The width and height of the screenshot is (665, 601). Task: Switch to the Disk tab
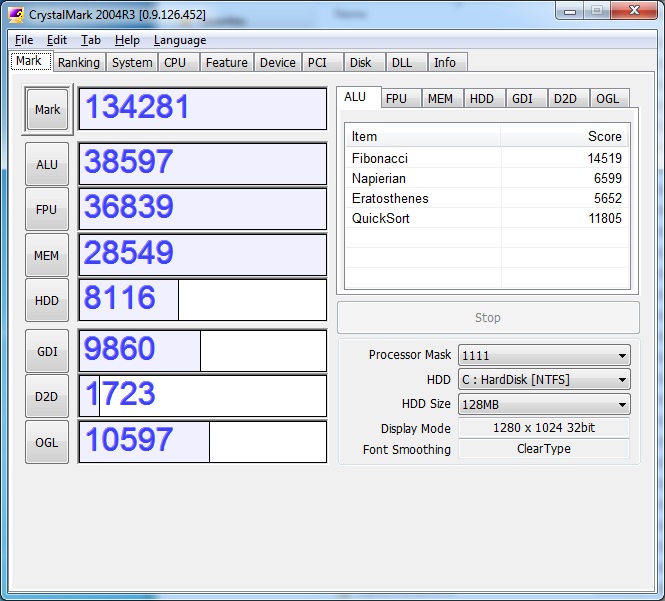coord(365,62)
